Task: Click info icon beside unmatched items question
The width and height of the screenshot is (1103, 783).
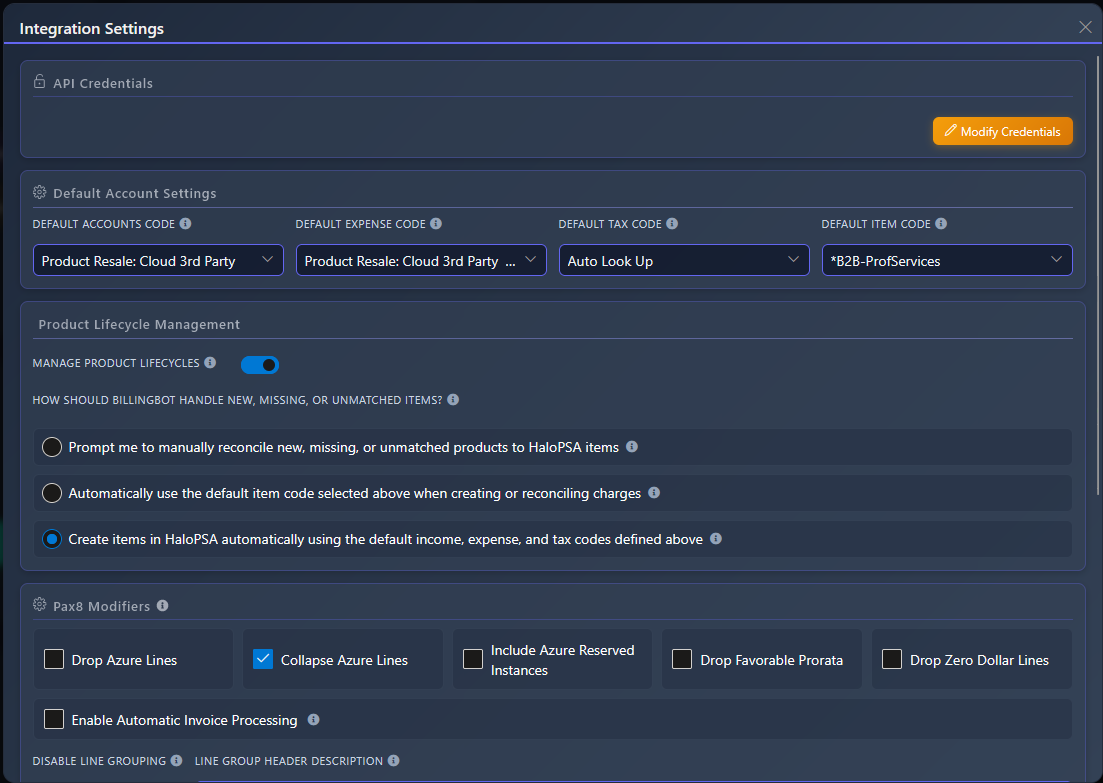Action: [x=453, y=400]
